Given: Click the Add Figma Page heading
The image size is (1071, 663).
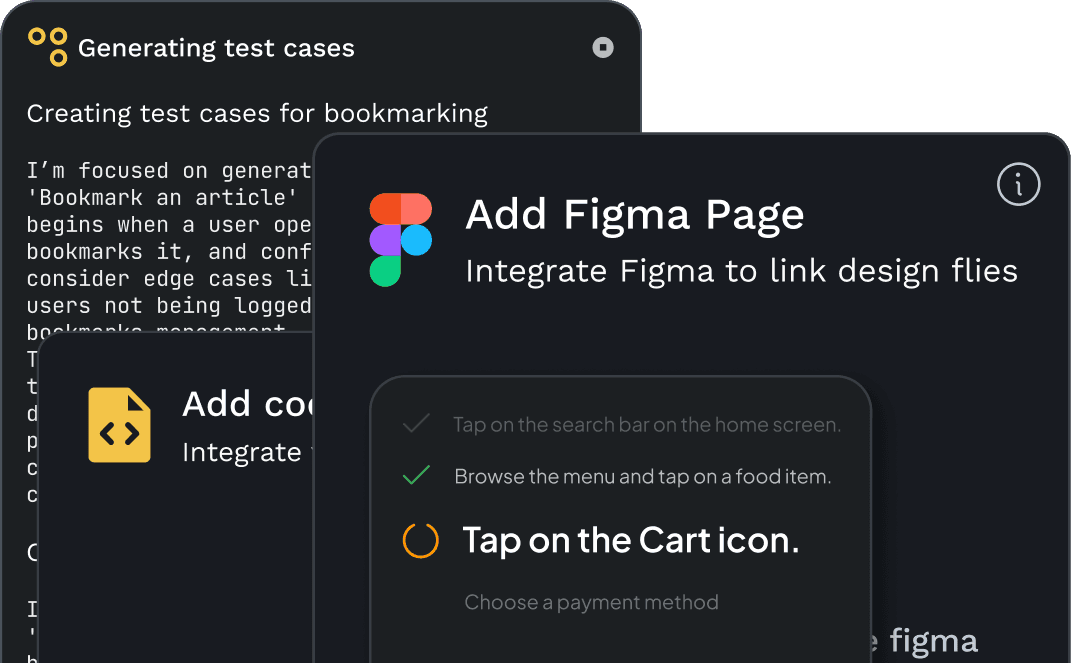Looking at the screenshot, I should tap(634, 215).
